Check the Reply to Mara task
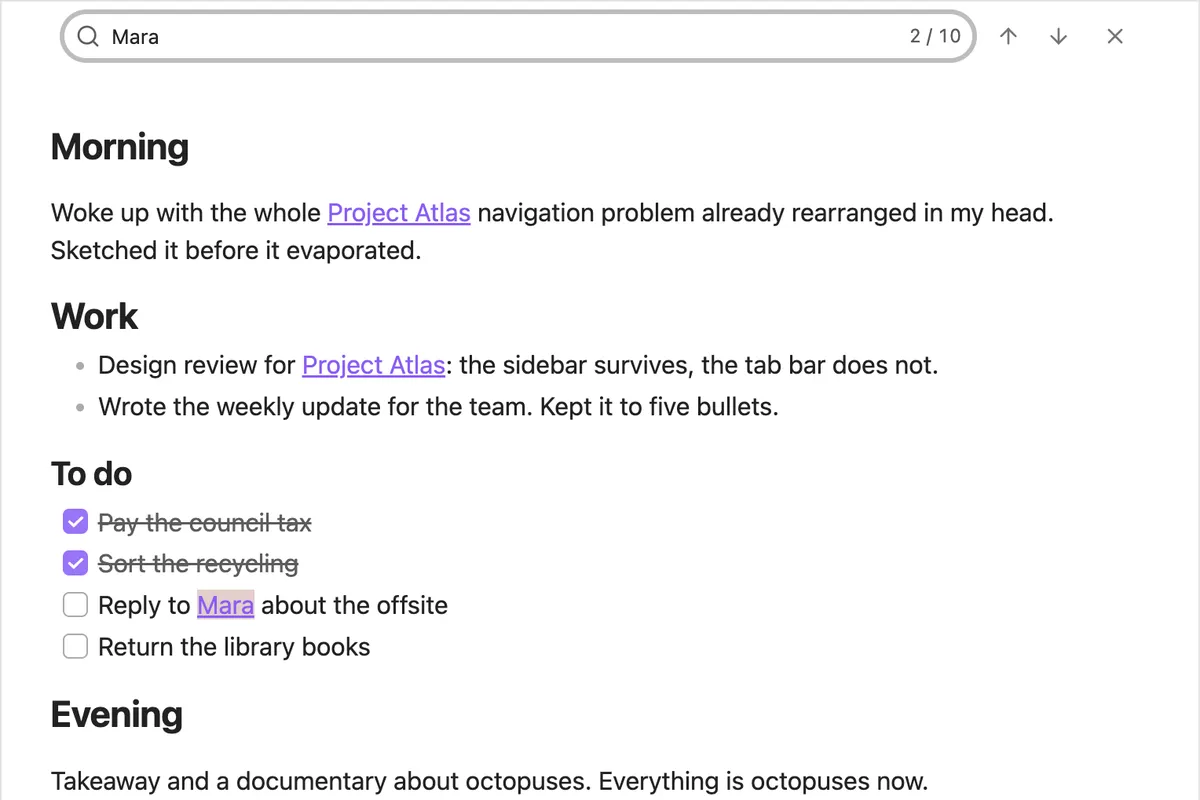The width and height of the screenshot is (1200, 800). coord(75,605)
